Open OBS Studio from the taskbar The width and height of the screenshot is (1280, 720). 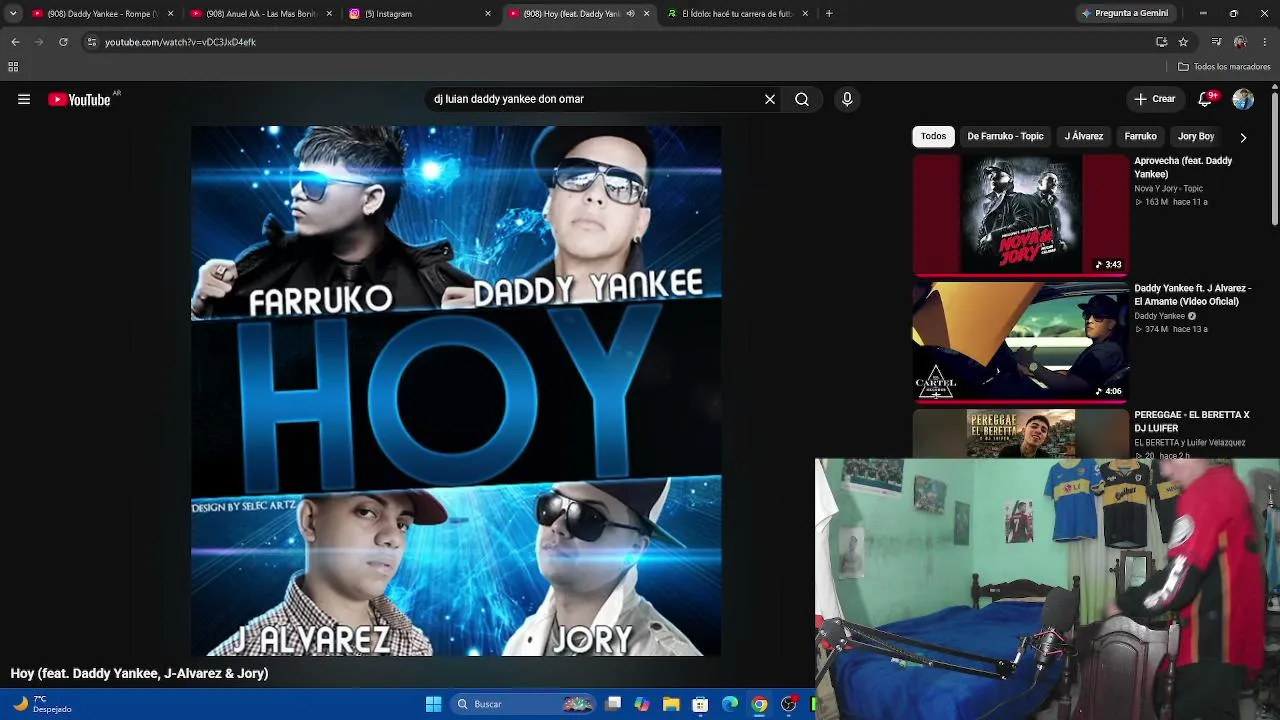coord(789,704)
